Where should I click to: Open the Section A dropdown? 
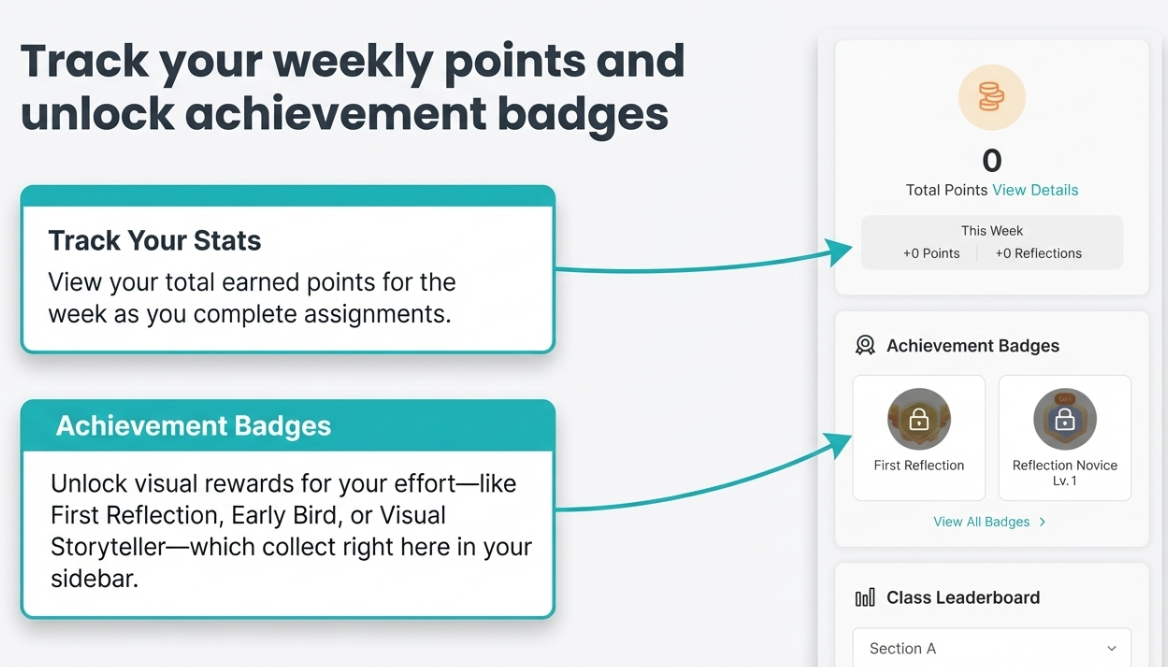[x=991, y=648]
